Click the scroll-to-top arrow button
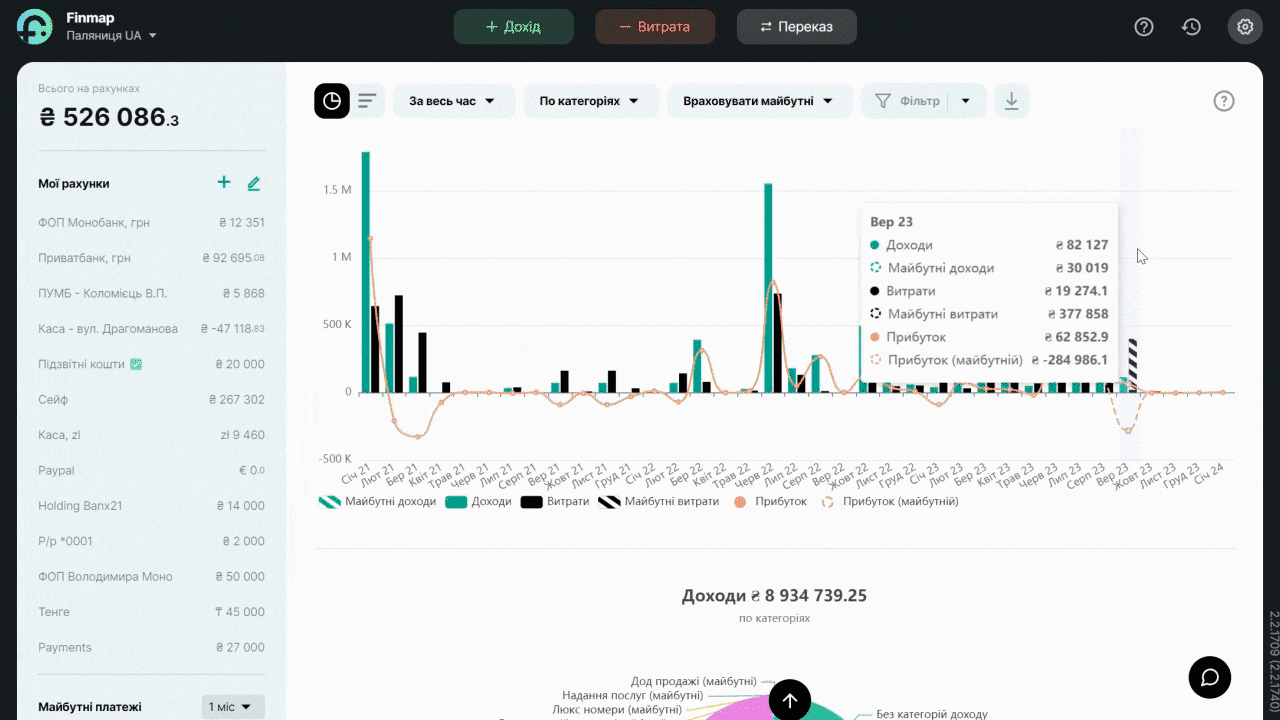1280x720 pixels. pos(790,700)
